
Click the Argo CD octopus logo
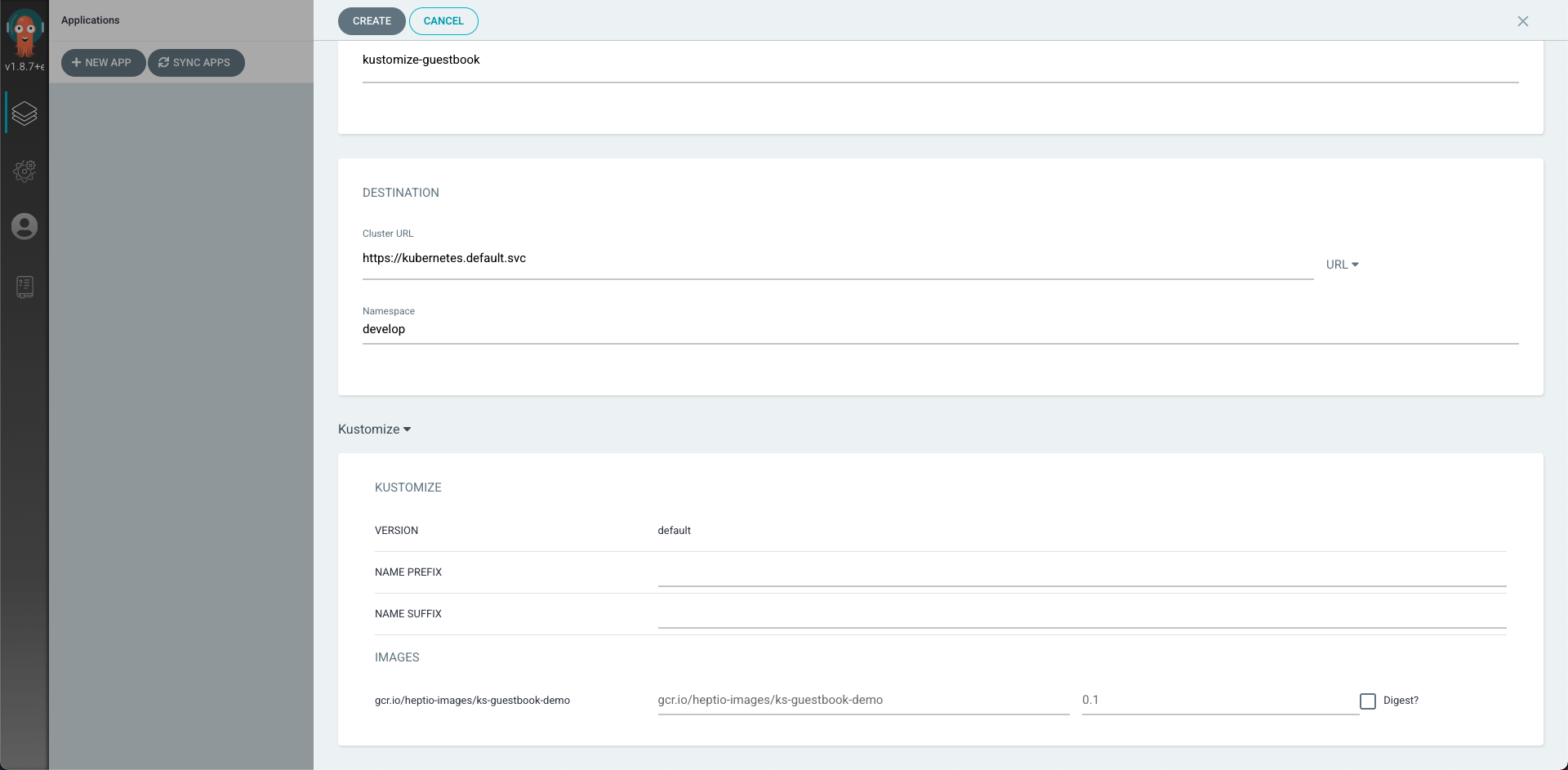tap(24, 31)
